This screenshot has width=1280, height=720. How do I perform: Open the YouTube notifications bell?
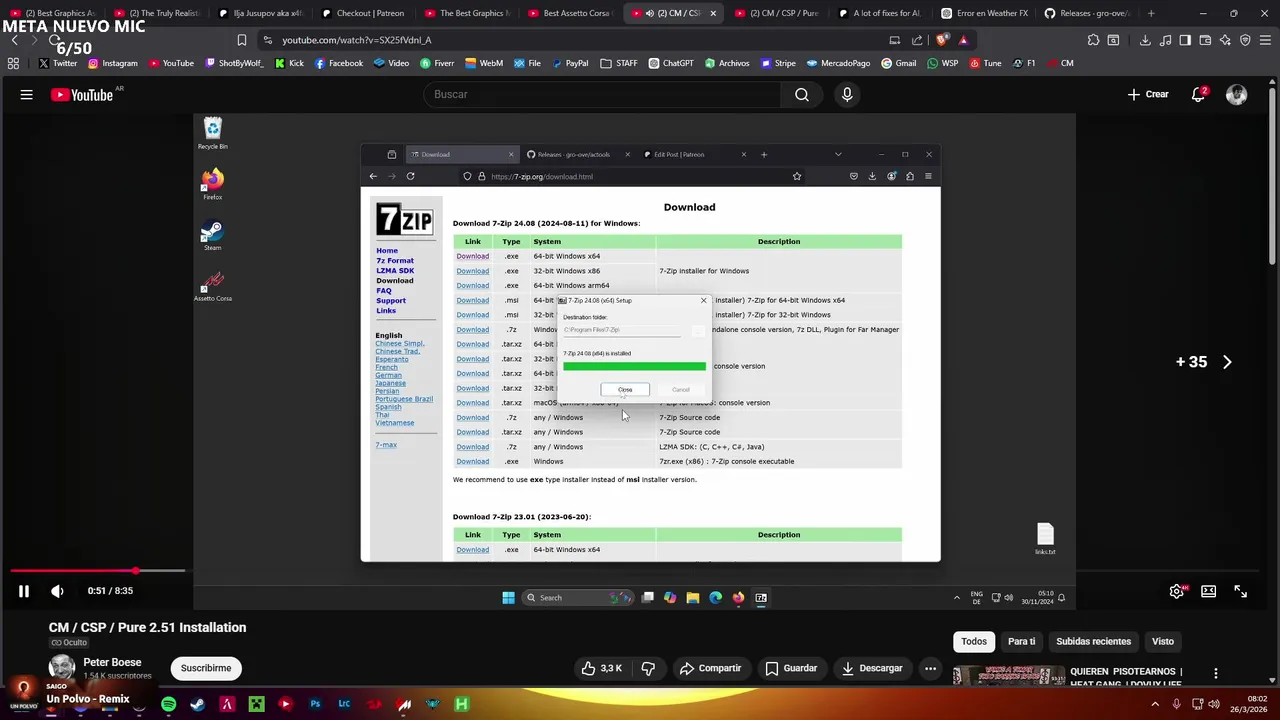click(x=1198, y=94)
